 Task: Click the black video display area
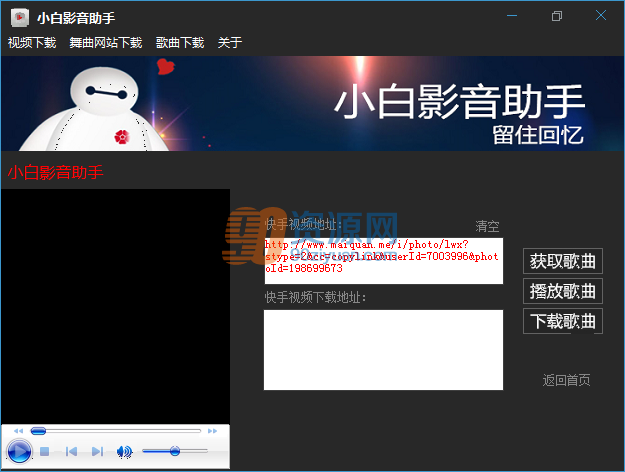coord(116,306)
